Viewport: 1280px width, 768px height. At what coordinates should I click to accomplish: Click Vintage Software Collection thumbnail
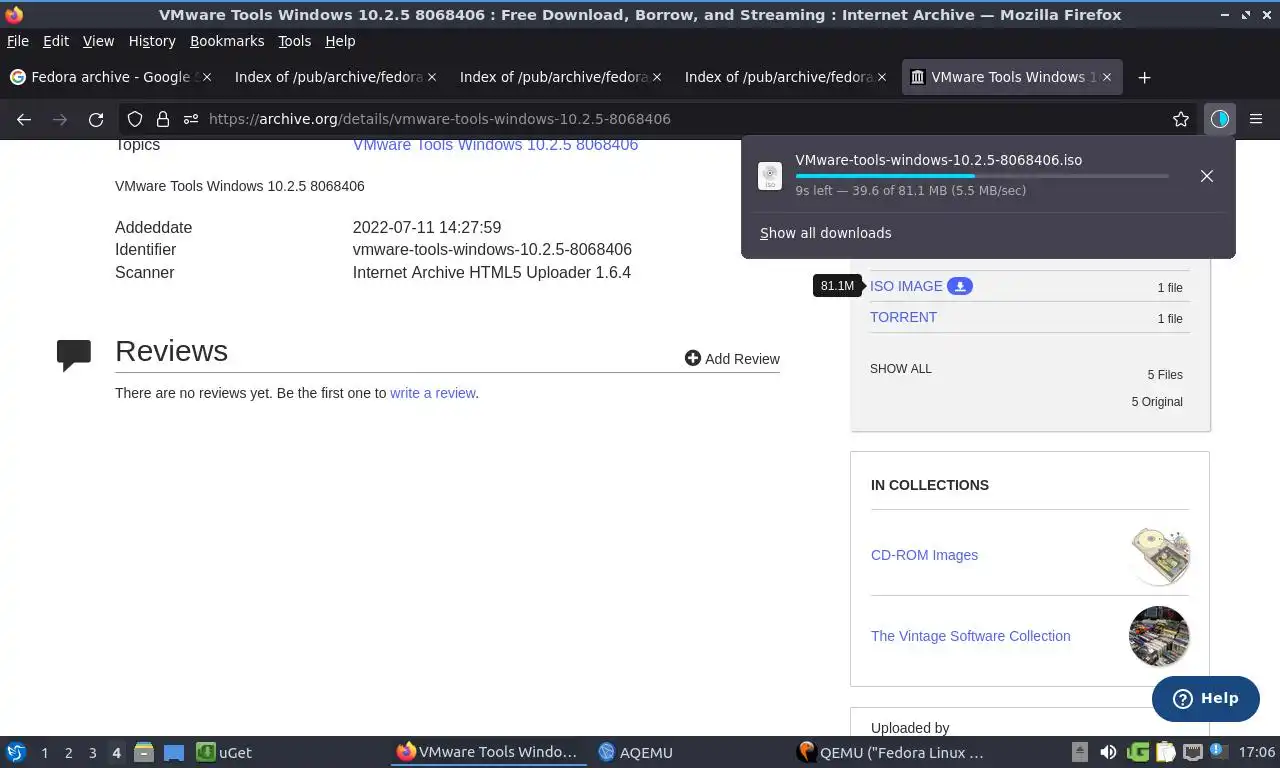1159,636
